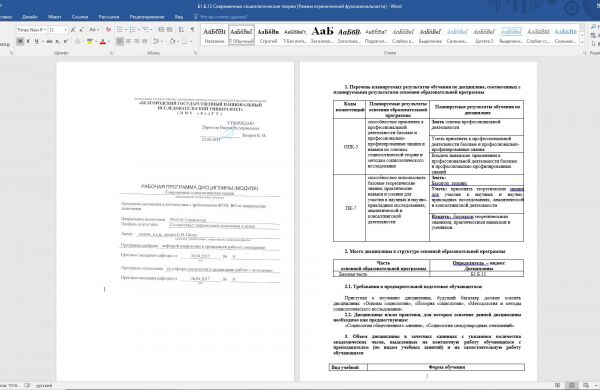Open line spacing options
Image resolution: width=600 pixels, height=390 pixels.
tap(156, 41)
